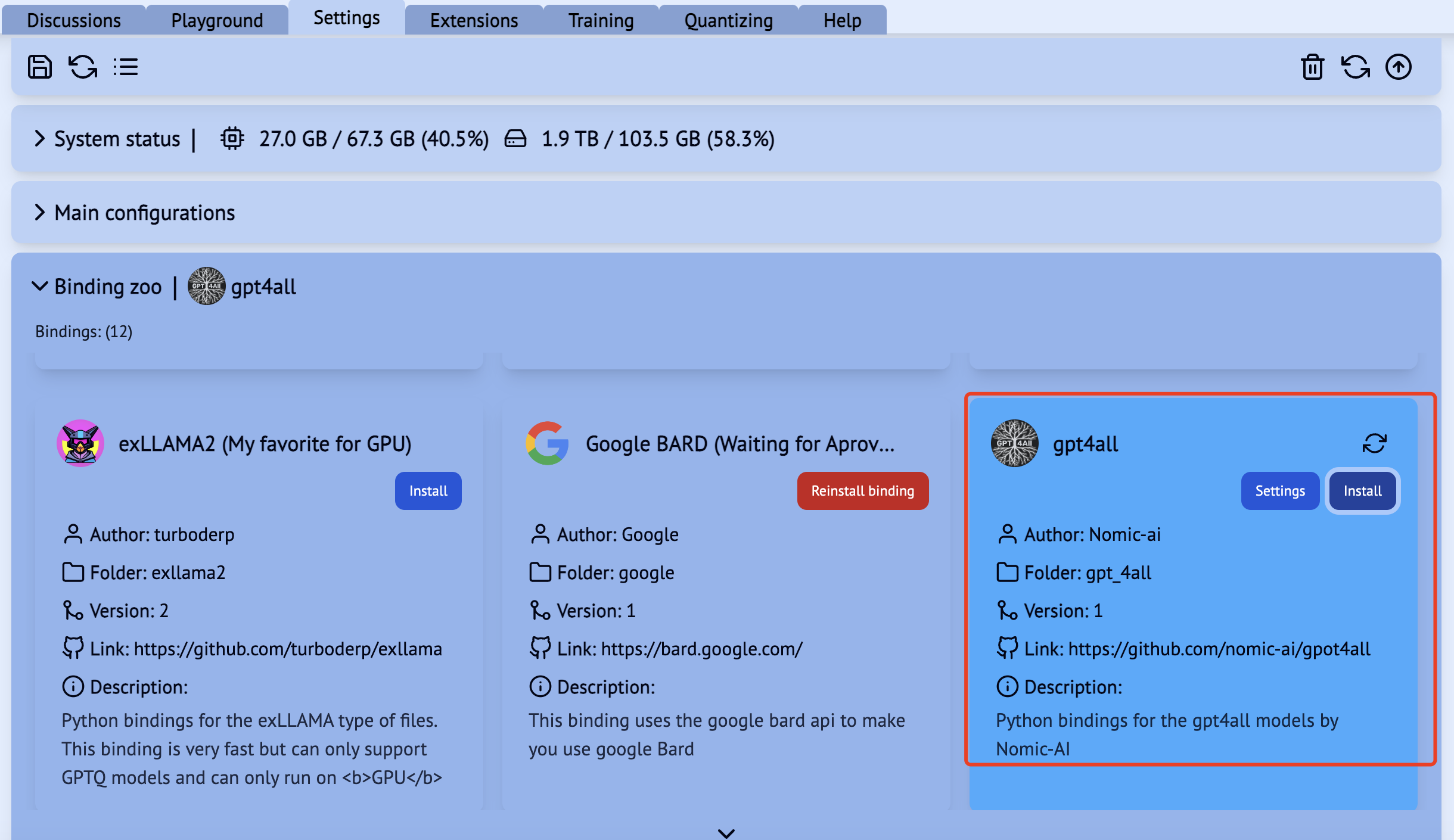The height and width of the screenshot is (840, 1454).
Task: Reinstall the Google BARD binding
Action: click(x=862, y=490)
